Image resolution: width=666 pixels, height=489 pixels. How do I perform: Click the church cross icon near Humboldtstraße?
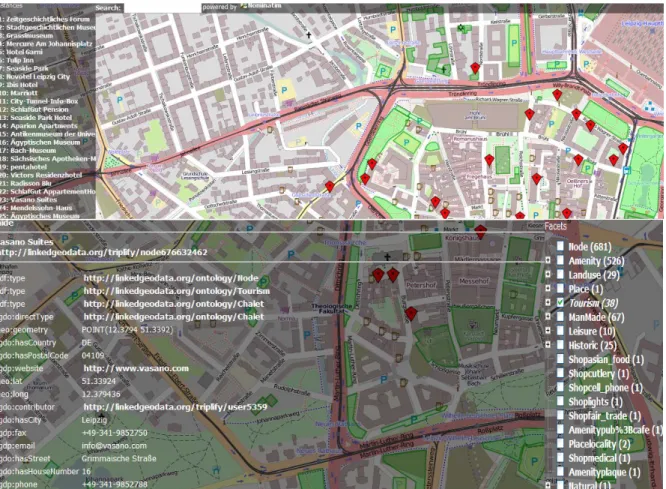[309, 36]
